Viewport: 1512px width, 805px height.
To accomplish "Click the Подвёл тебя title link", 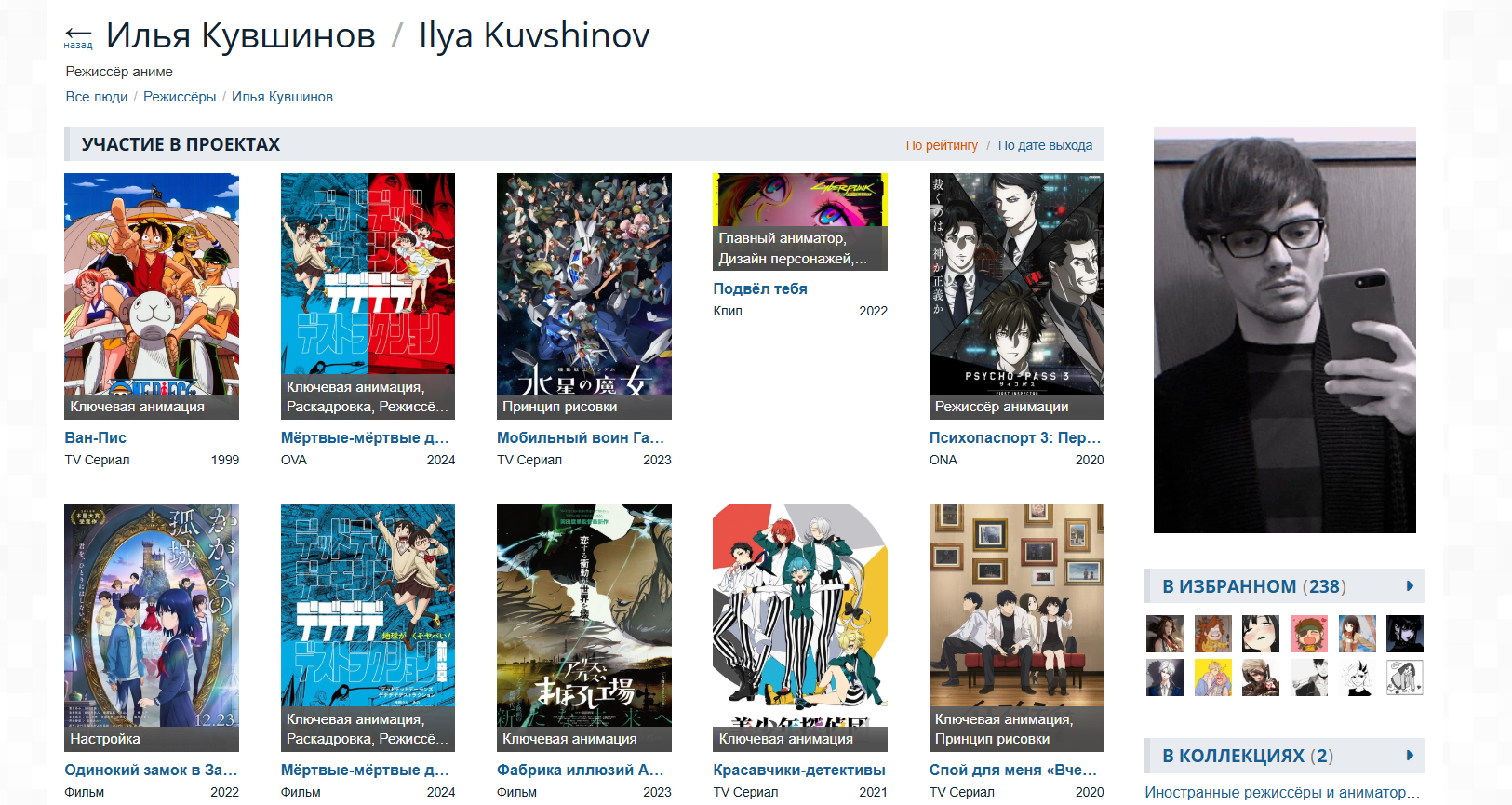I will pyautogui.click(x=760, y=288).
